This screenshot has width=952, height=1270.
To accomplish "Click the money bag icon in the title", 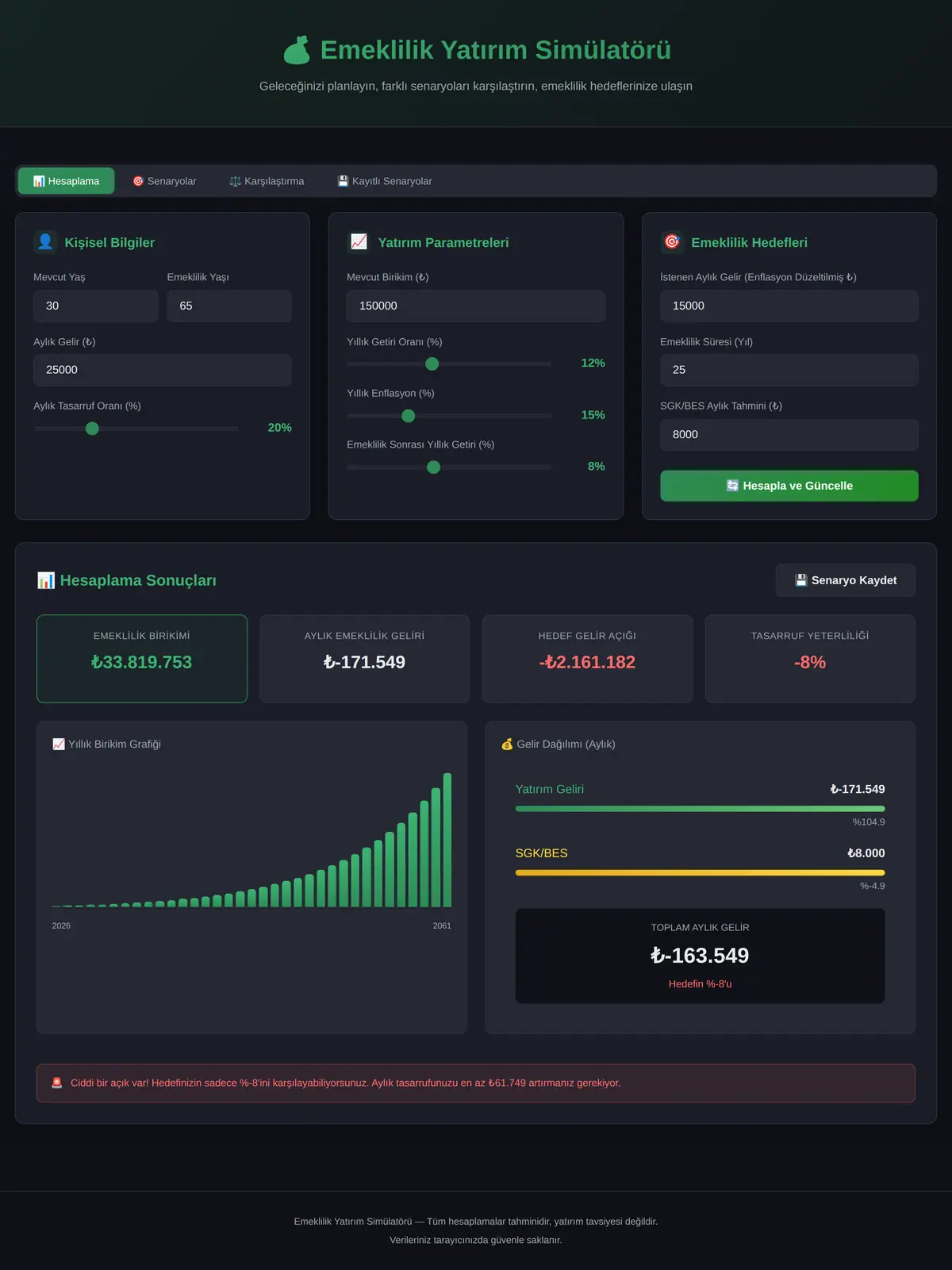I will point(297,50).
